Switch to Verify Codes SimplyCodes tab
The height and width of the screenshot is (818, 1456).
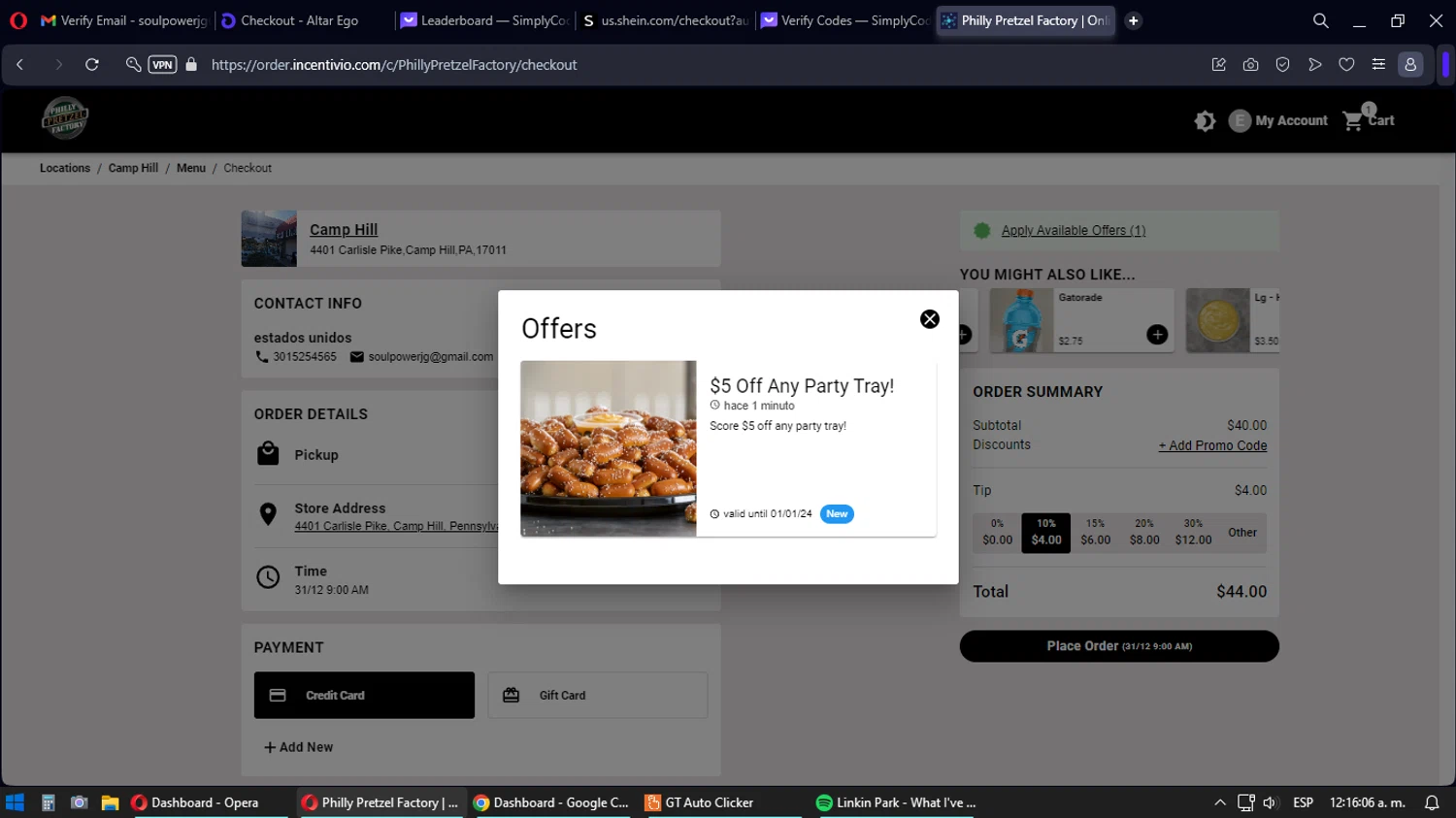tap(844, 20)
